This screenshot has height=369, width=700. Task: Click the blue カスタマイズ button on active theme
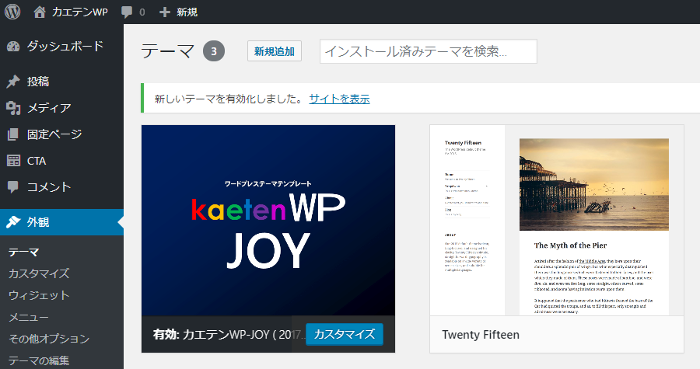344,334
